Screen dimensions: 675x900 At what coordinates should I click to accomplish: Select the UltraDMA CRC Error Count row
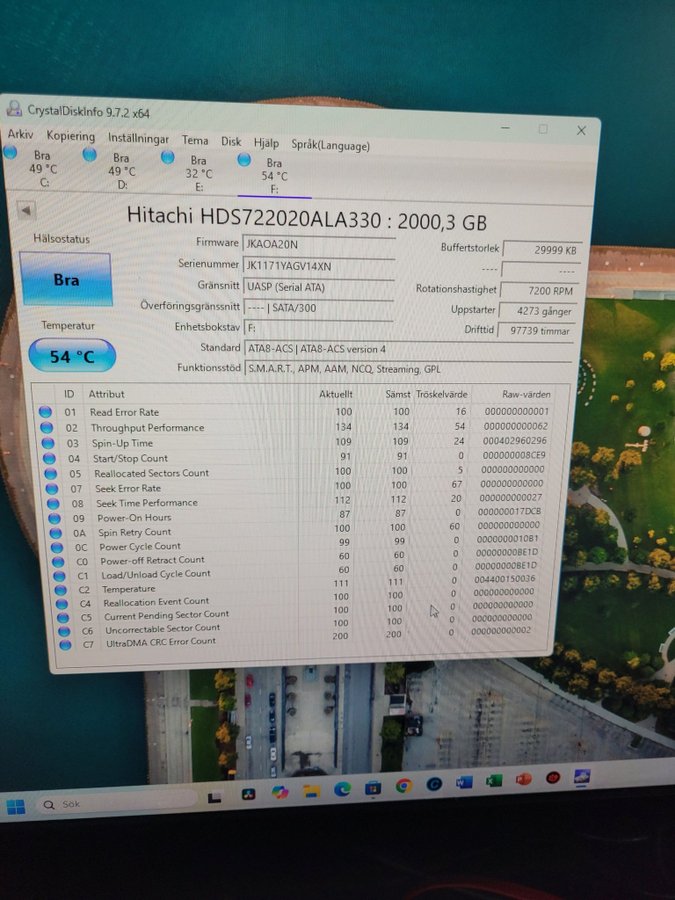tap(295, 639)
